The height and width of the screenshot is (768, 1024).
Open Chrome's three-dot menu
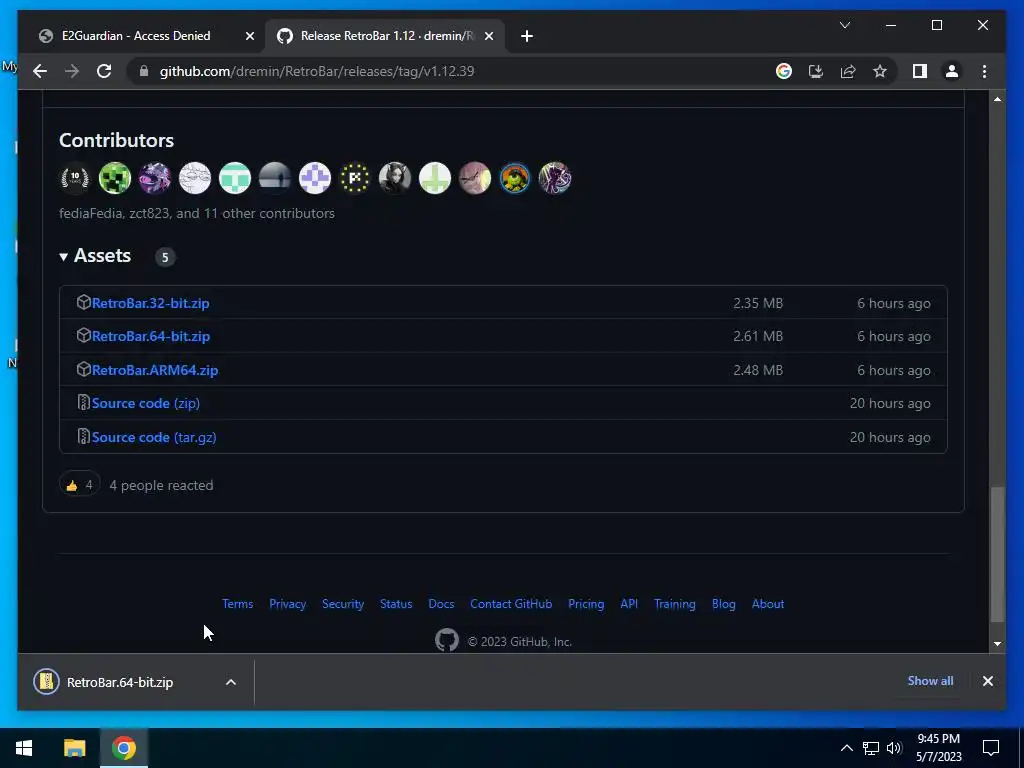[x=984, y=71]
